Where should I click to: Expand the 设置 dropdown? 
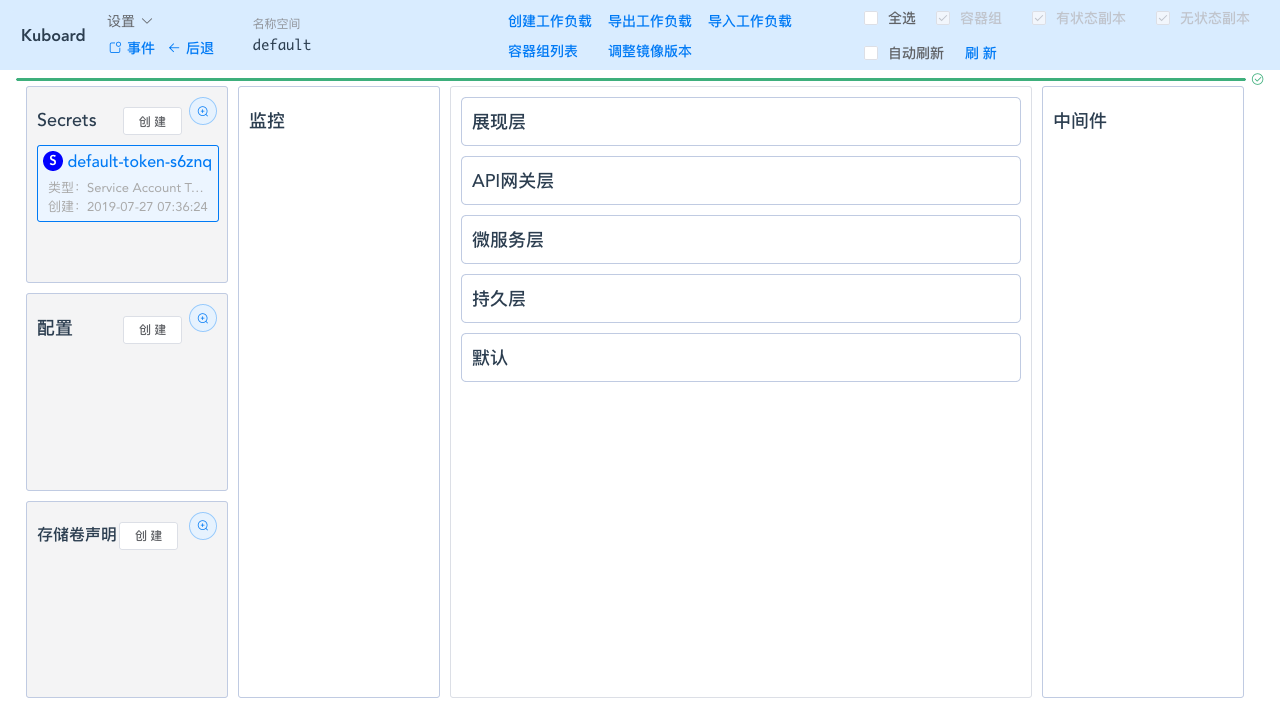(130, 19)
